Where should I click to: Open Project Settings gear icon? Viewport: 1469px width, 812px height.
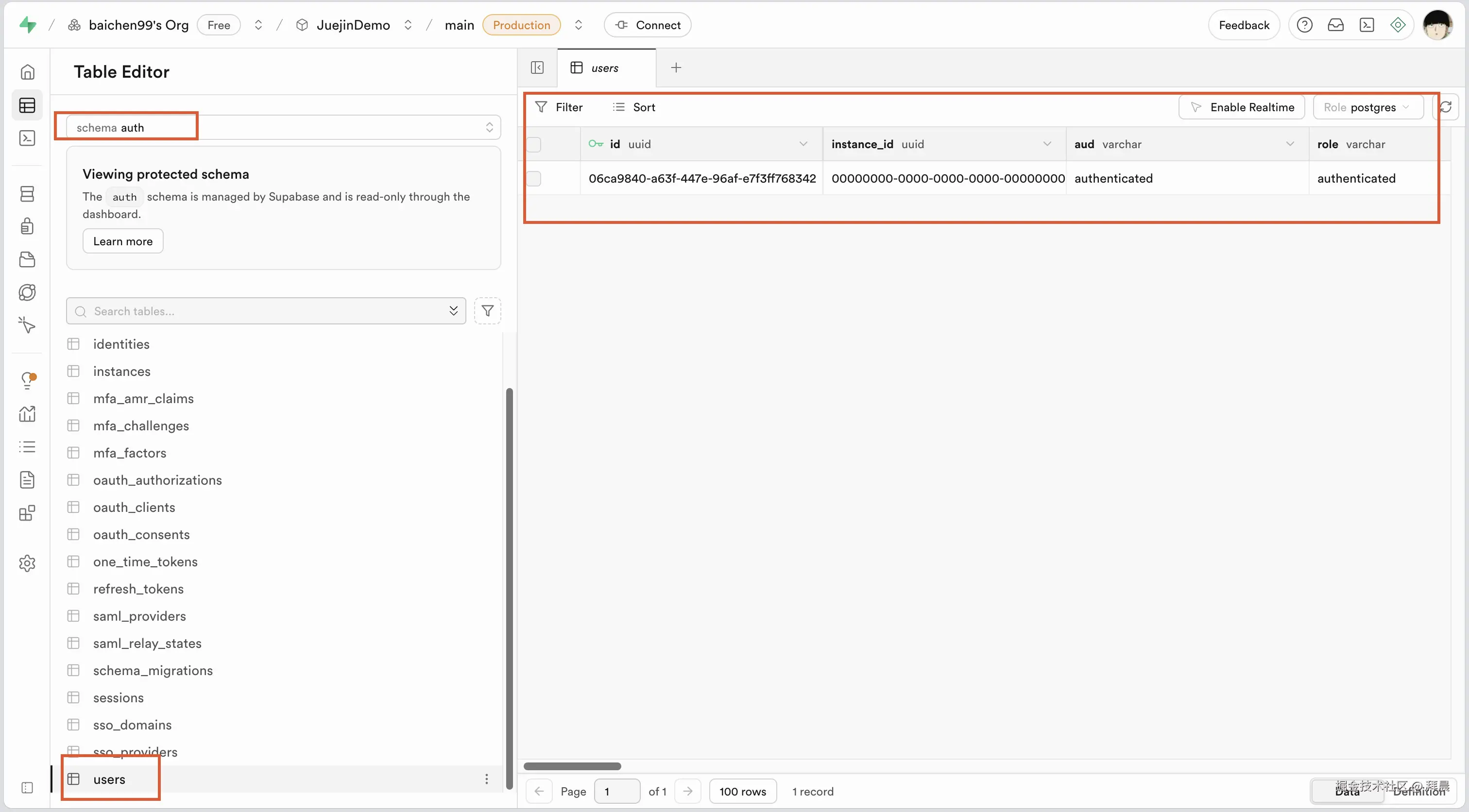tap(27, 563)
